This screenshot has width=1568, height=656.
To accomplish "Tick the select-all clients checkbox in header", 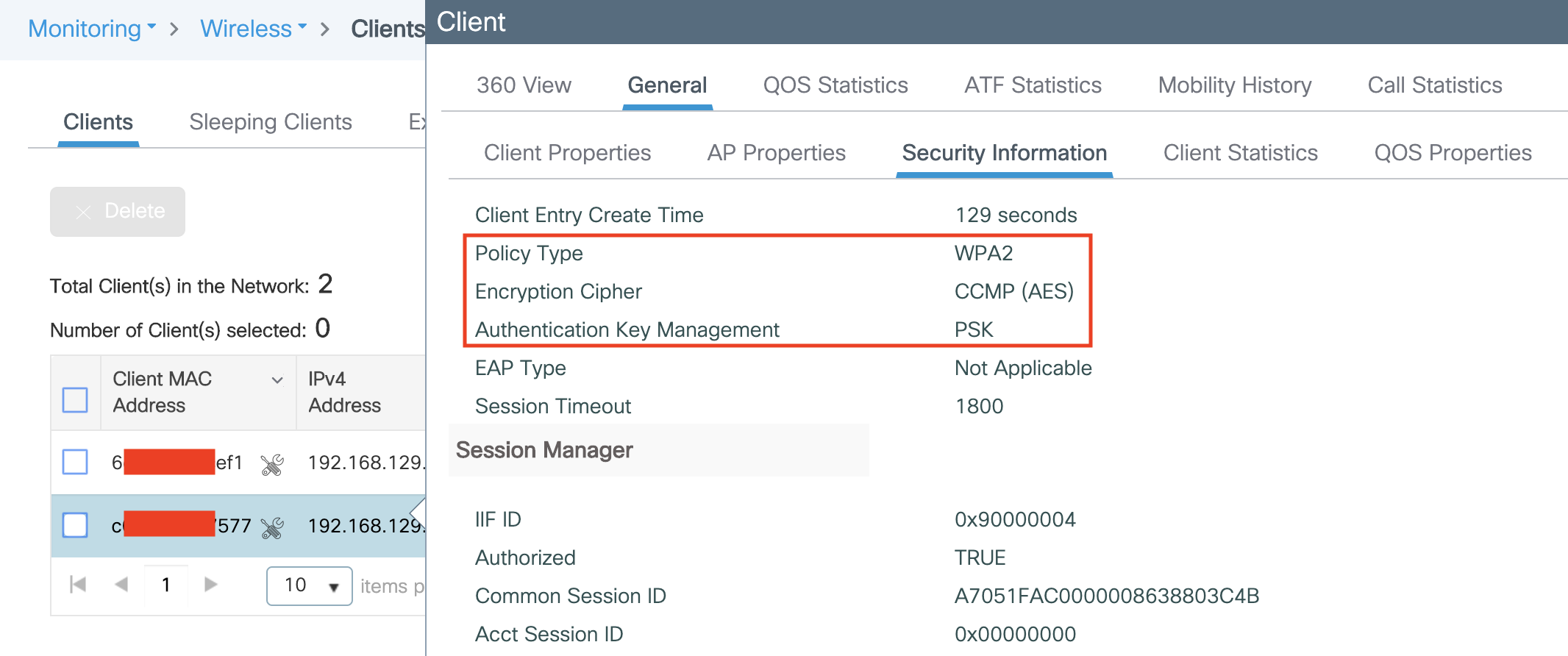I will (75, 400).
